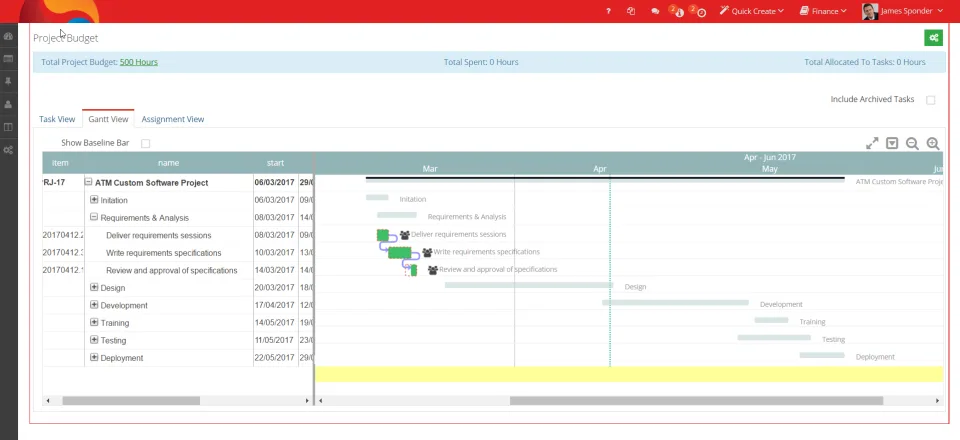Expand the Initation task group
The width and height of the screenshot is (960, 440).
(x=94, y=199)
